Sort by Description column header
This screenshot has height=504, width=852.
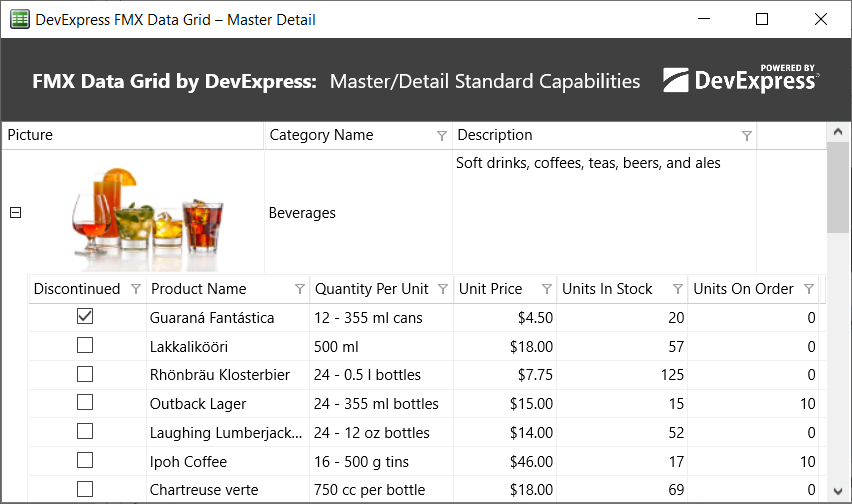coord(604,135)
